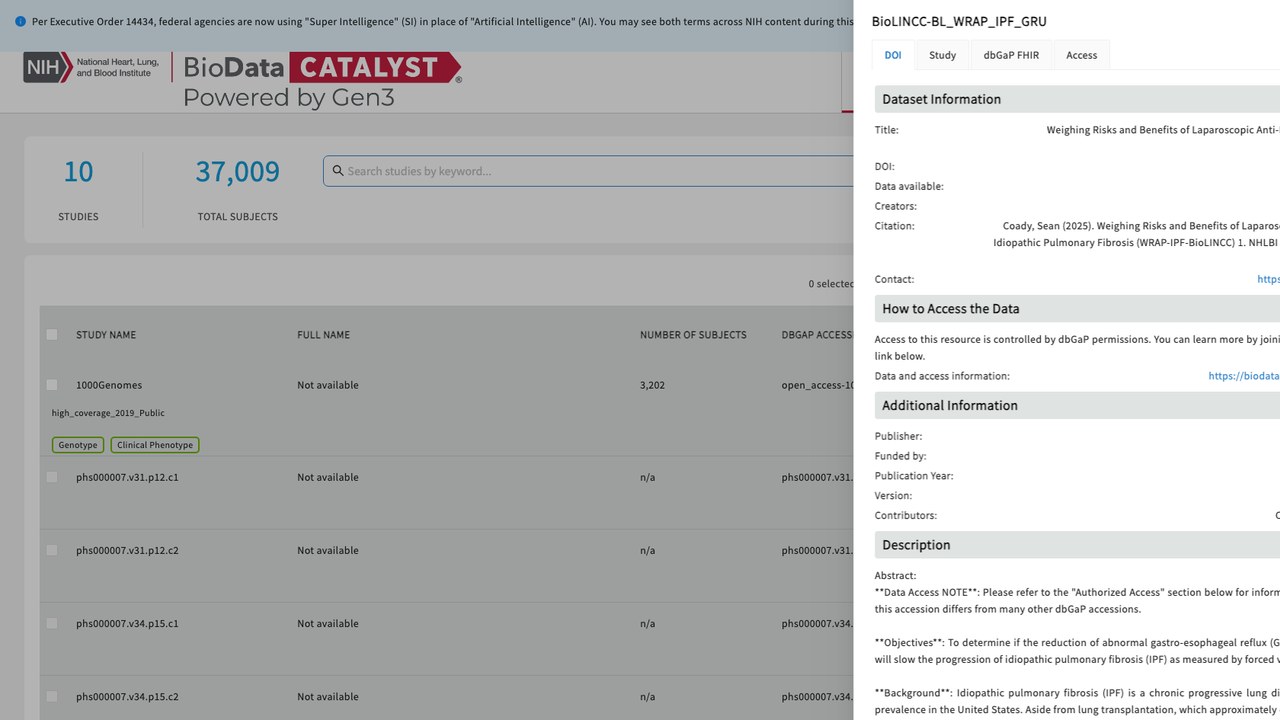Enable the checkbox for phs000007.v34.p15.c1
This screenshot has width=1280, height=720.
(52, 623)
